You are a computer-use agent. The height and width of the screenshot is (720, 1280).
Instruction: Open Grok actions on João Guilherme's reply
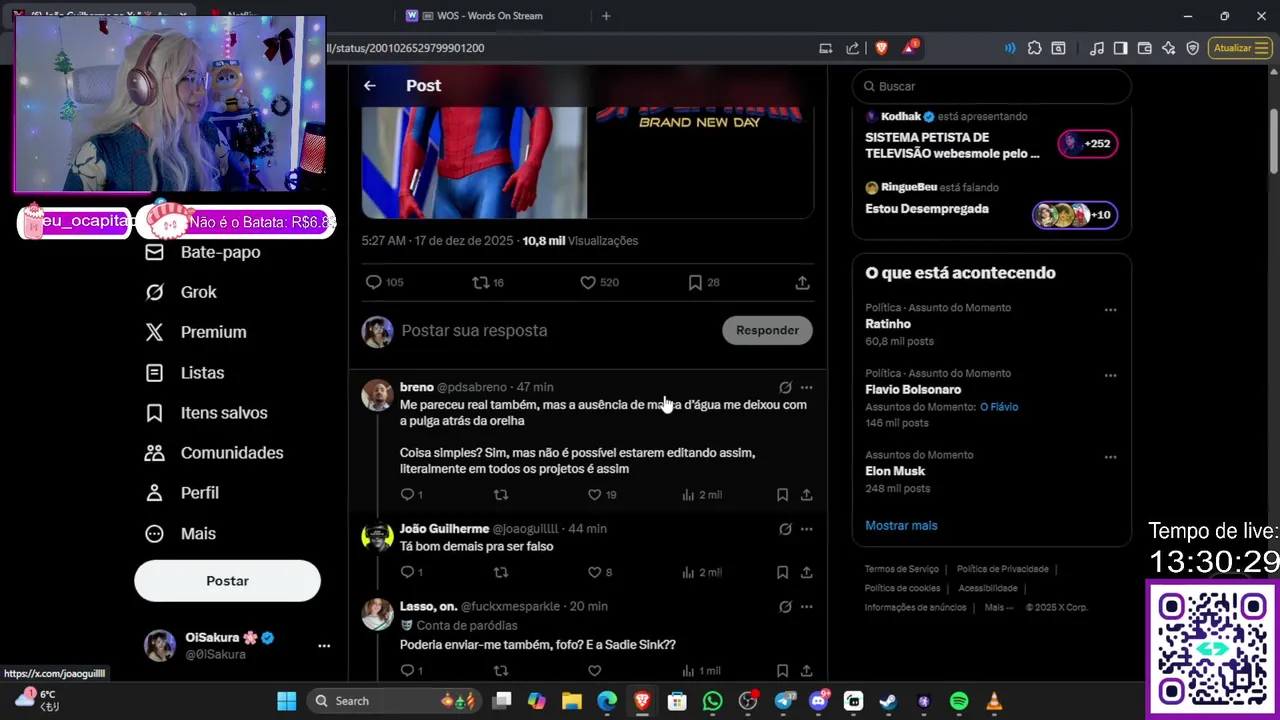[785, 528]
